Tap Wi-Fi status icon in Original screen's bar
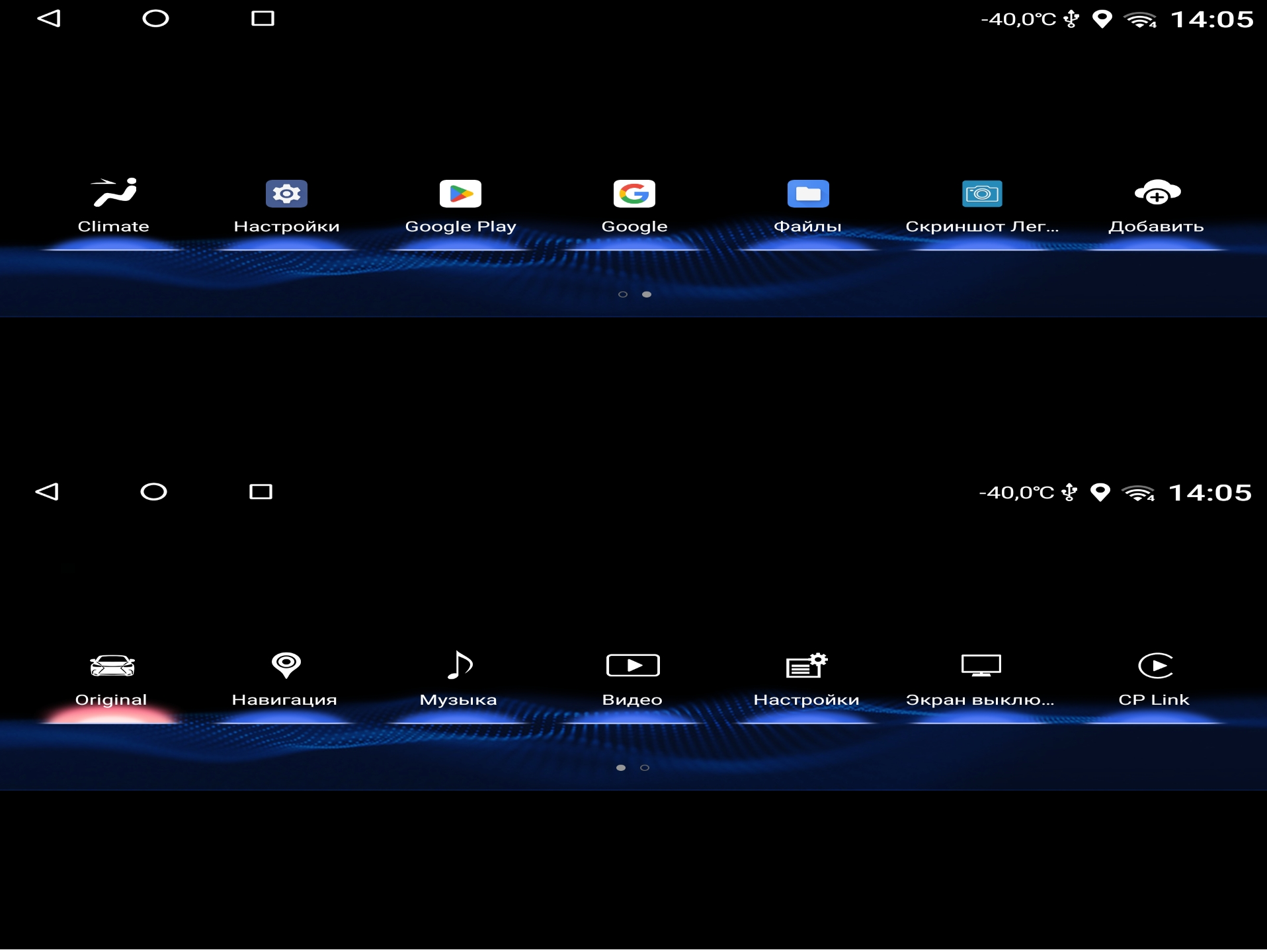The height and width of the screenshot is (952, 1267). 1138,493
